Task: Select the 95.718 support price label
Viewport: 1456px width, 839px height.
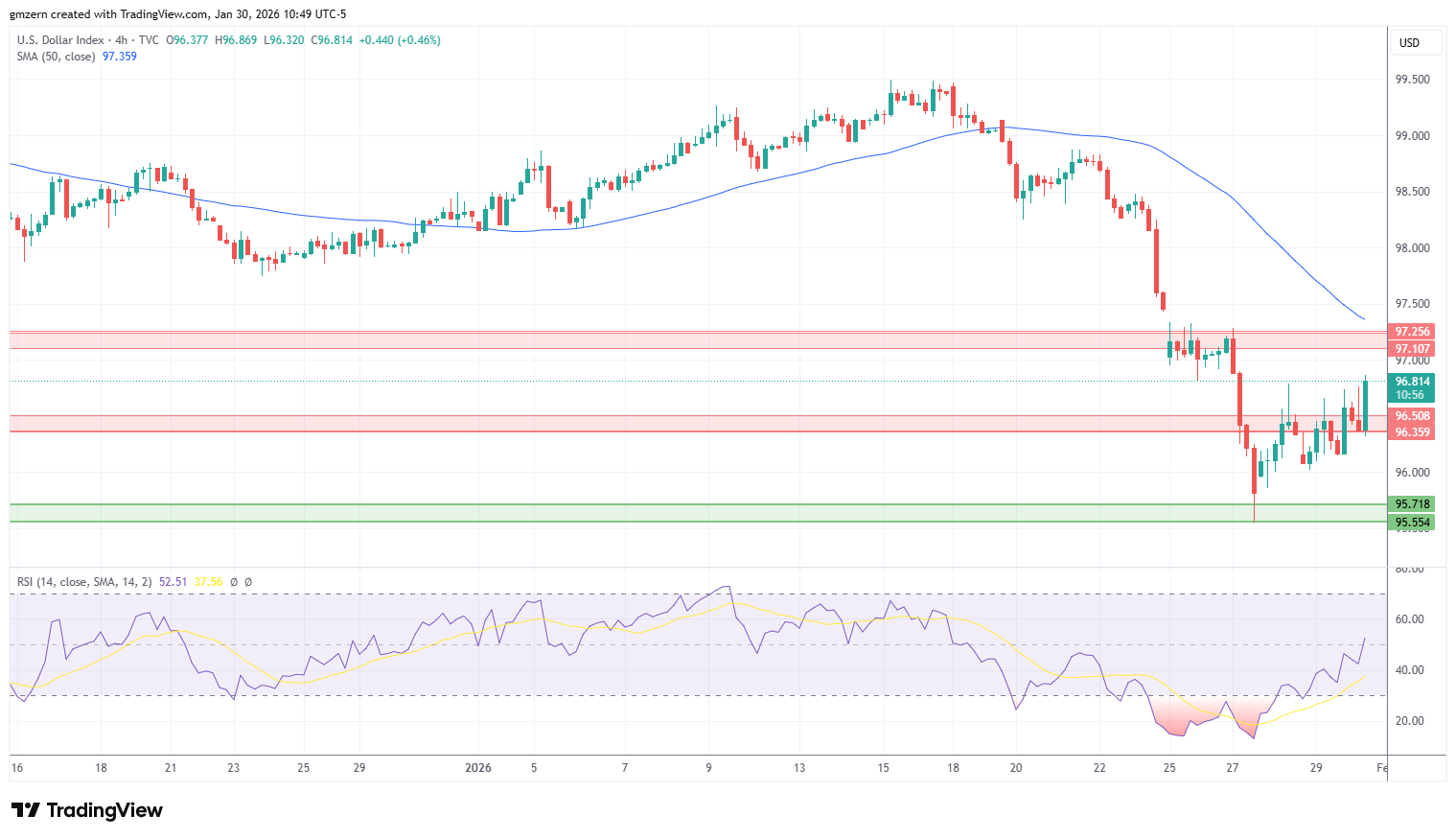Action: point(1412,504)
